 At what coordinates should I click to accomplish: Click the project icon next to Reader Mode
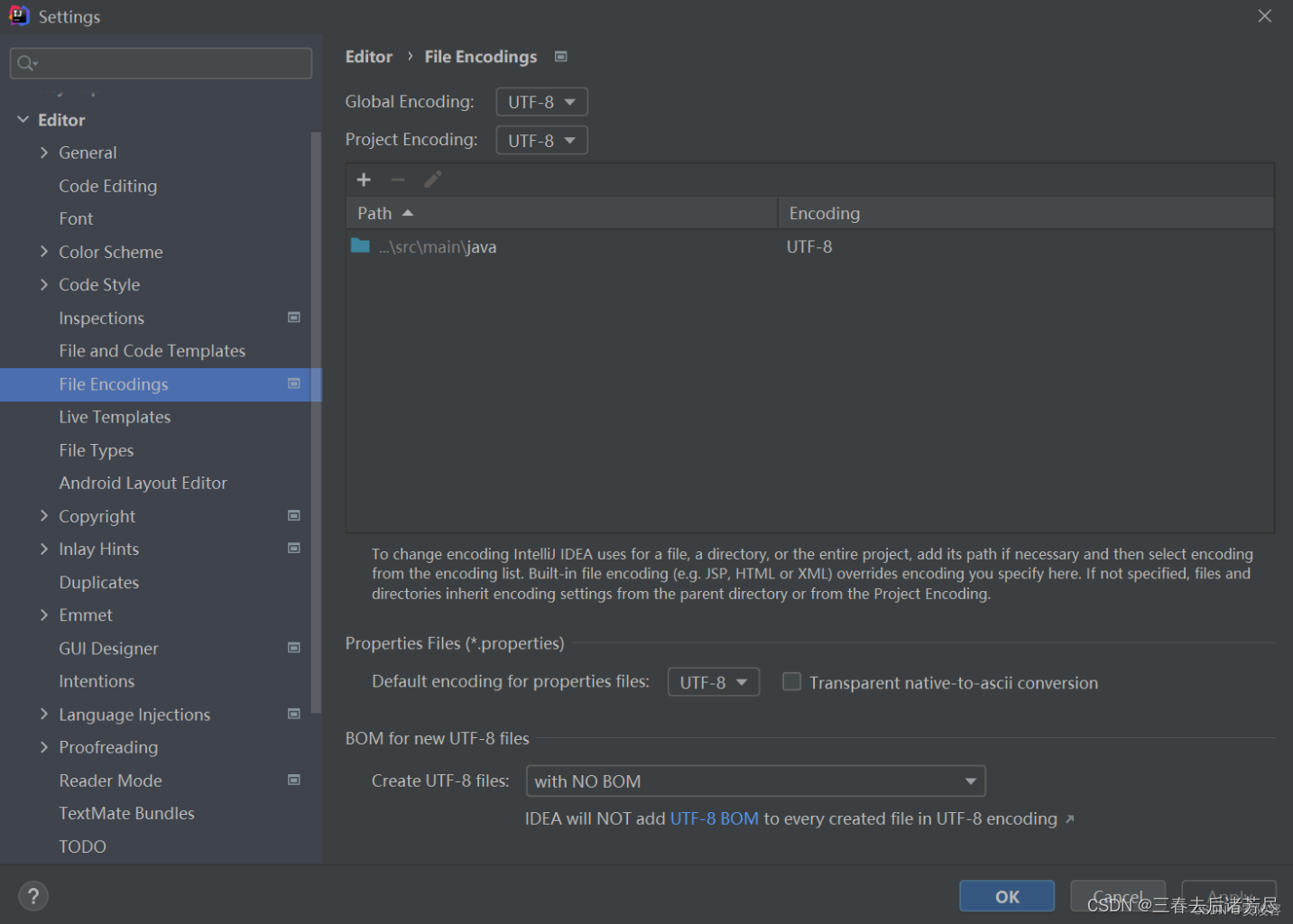294,780
